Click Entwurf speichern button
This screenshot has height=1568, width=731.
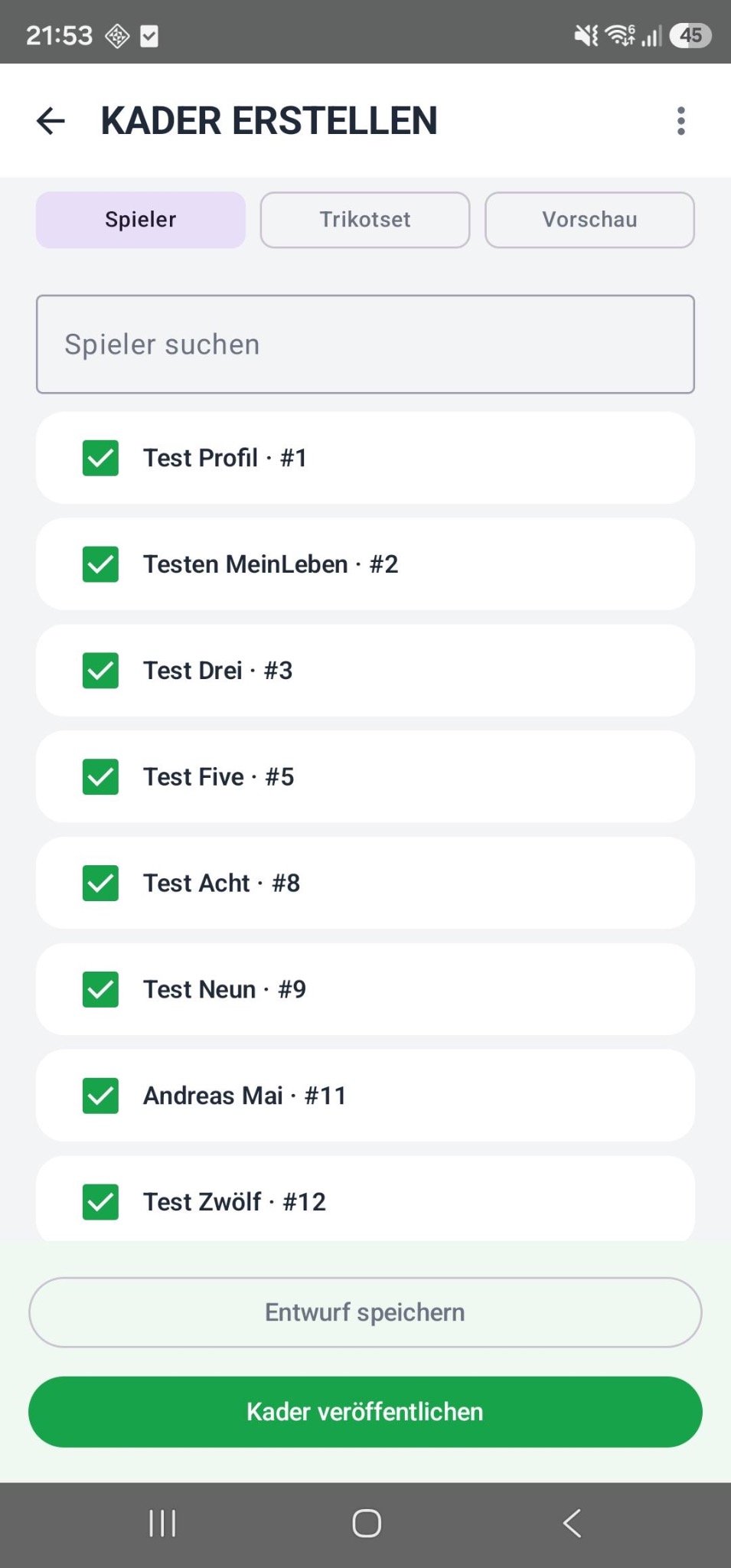coord(365,1312)
